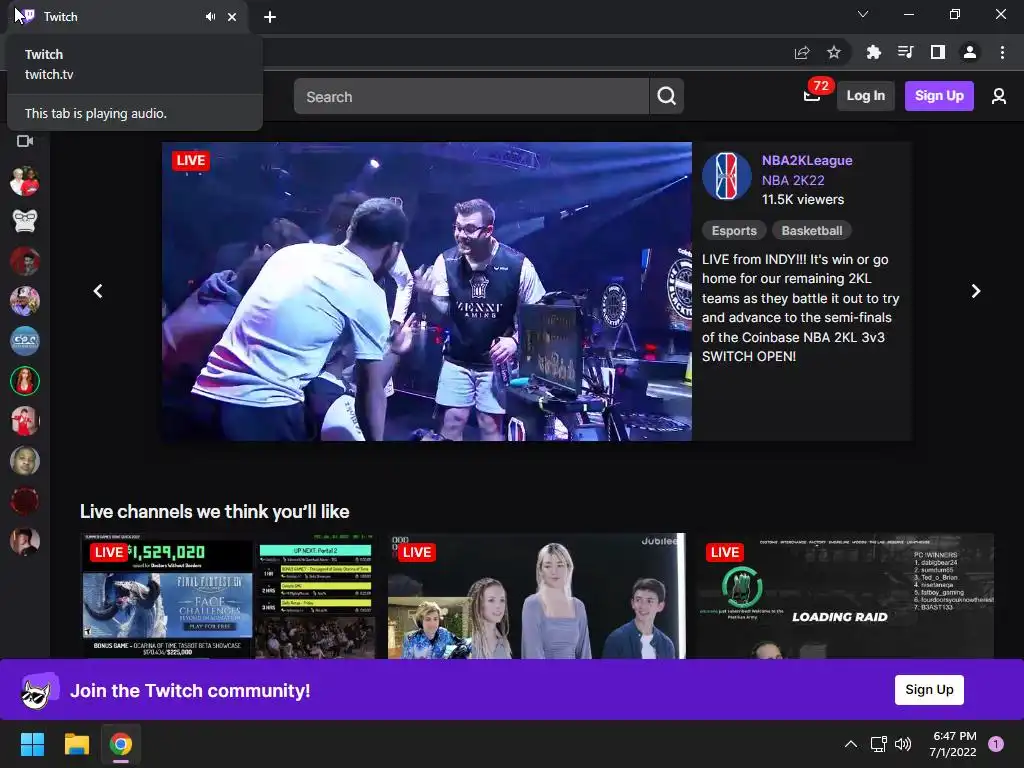Show hidden system tray icons
Viewport: 1024px width, 768px height.
click(850, 744)
